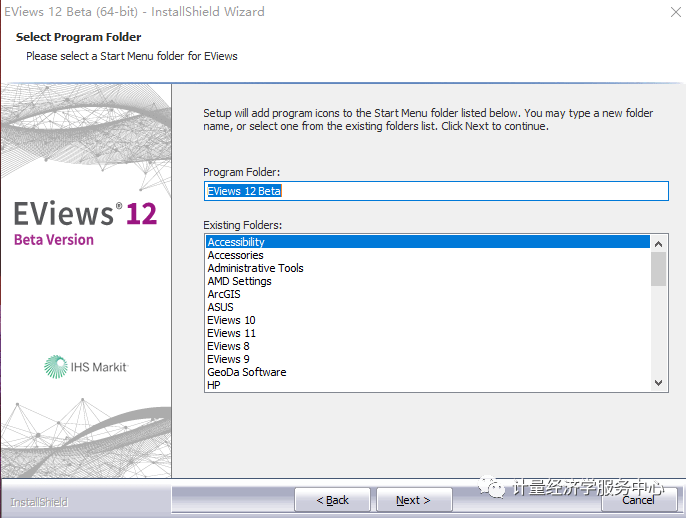Select EViews 11 from existing folders
The image size is (686, 518).
point(231,333)
